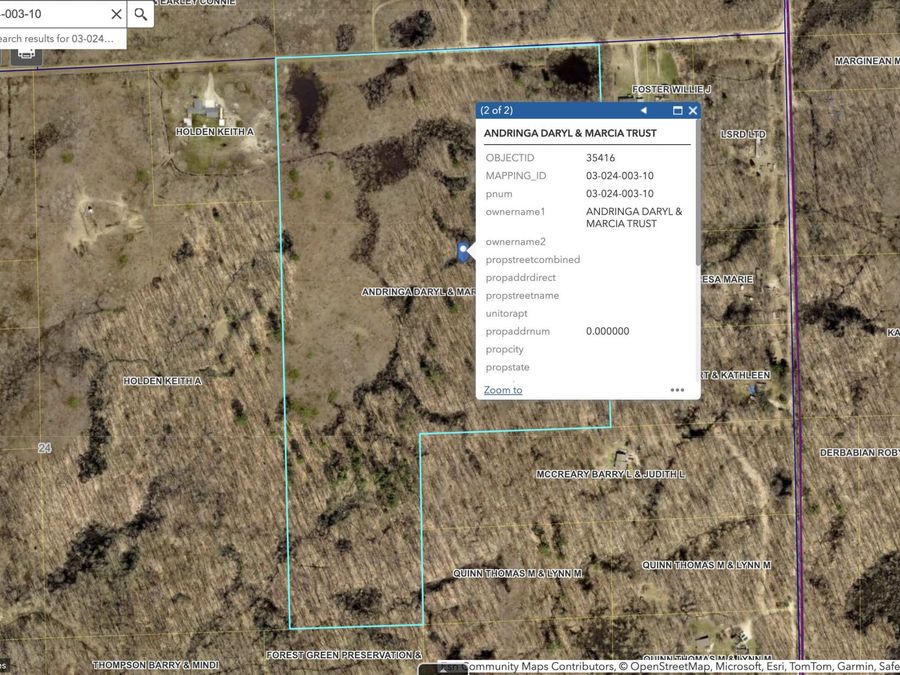The width and height of the screenshot is (900, 675).
Task: Maximize the parcel info popup
Action: [677, 110]
